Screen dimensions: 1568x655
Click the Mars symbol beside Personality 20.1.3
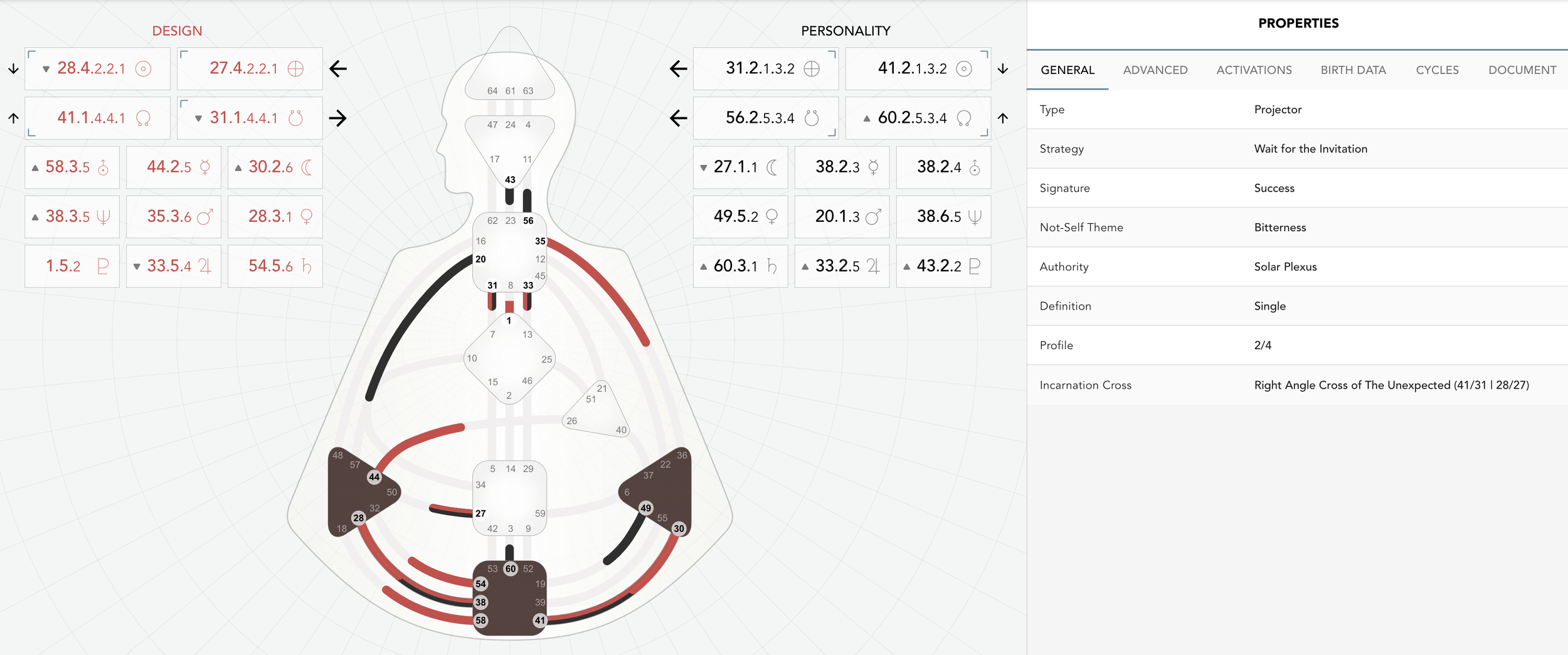(x=874, y=217)
